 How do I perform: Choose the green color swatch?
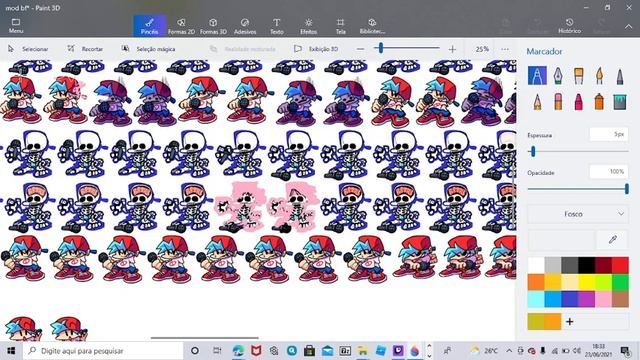pos(620,282)
